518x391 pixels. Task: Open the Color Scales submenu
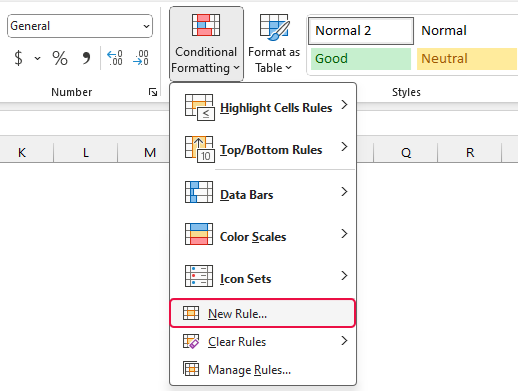tap(263, 236)
